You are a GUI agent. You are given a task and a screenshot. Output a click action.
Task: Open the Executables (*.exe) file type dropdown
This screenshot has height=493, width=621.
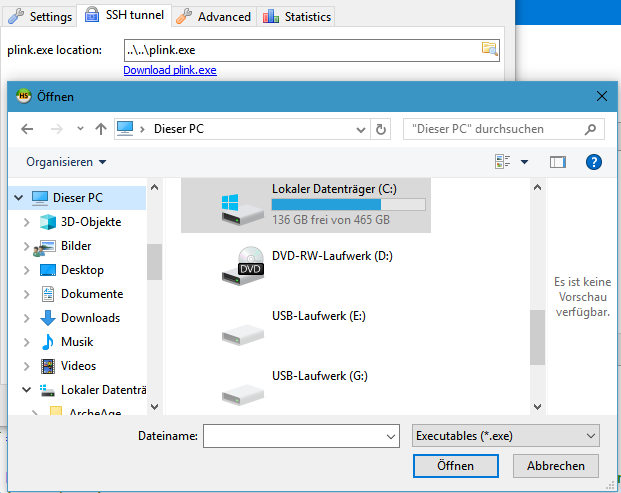tap(505, 436)
